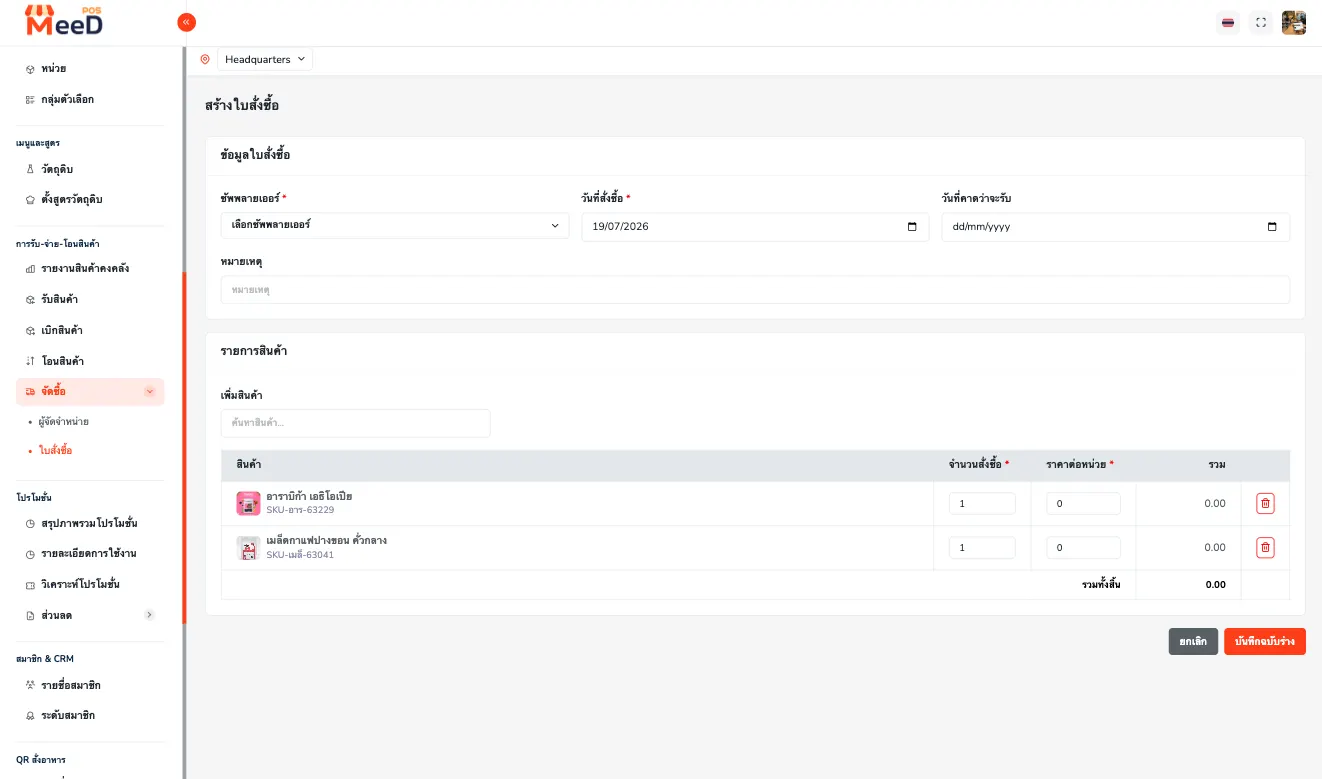
Task: Focus the ค้นหาสินค้า product search field
Action: click(356, 423)
